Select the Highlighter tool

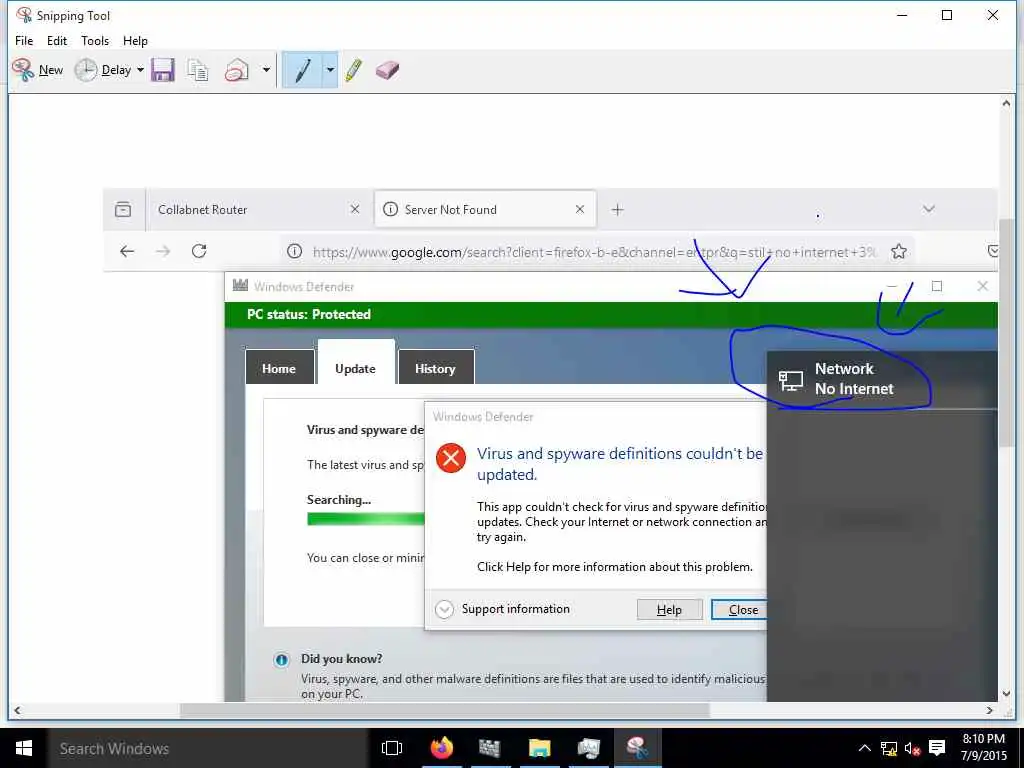pyautogui.click(x=354, y=70)
